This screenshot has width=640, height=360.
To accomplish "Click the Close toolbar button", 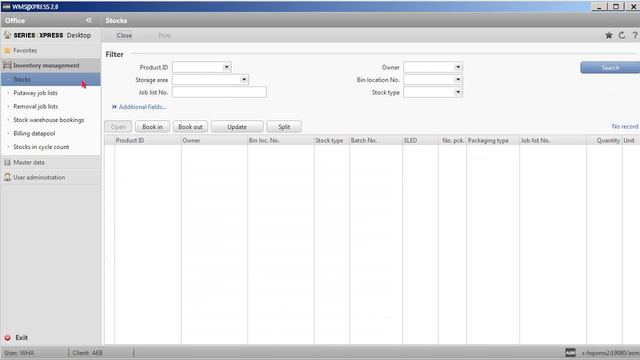I will tap(124, 36).
